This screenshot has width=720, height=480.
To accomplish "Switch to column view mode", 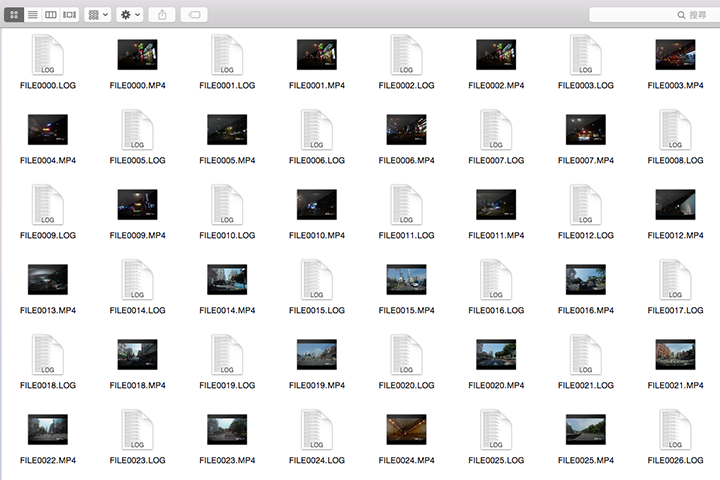I will 51,15.
